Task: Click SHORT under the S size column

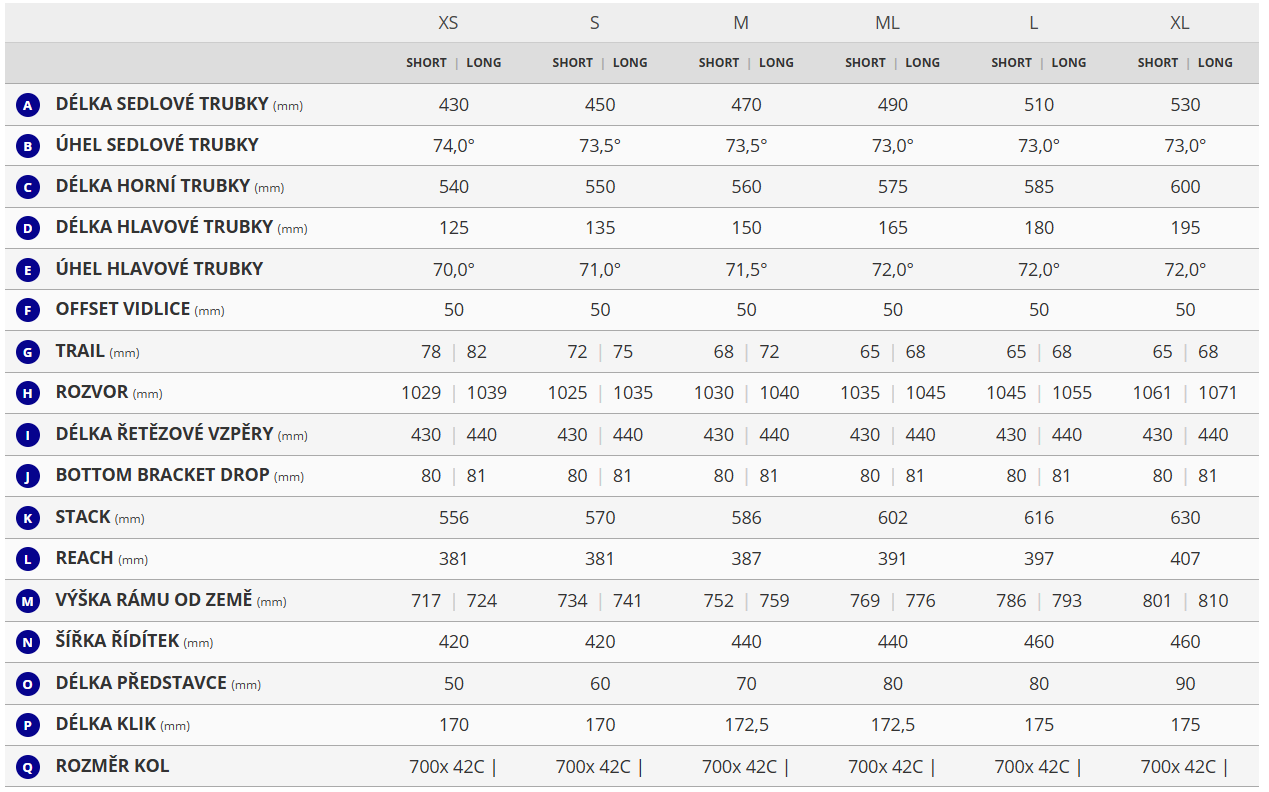Action: pyautogui.click(x=572, y=62)
